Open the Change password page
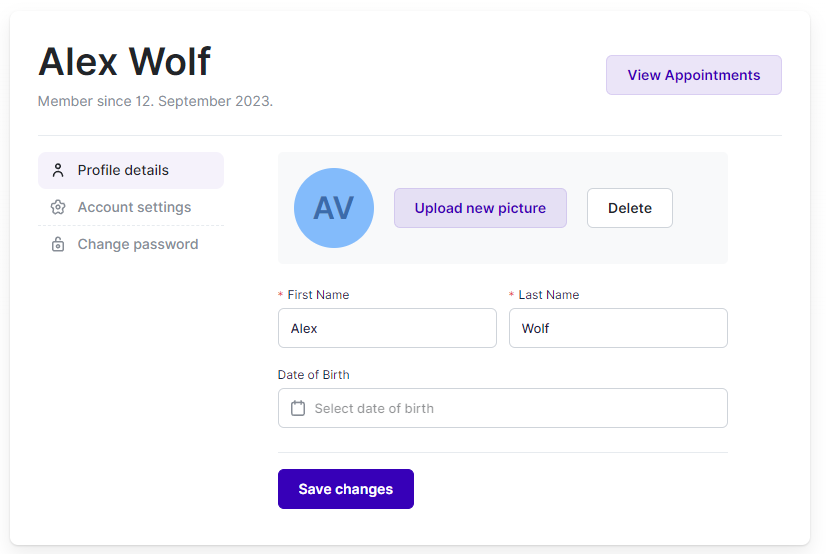The width and height of the screenshot is (826, 554). [137, 244]
